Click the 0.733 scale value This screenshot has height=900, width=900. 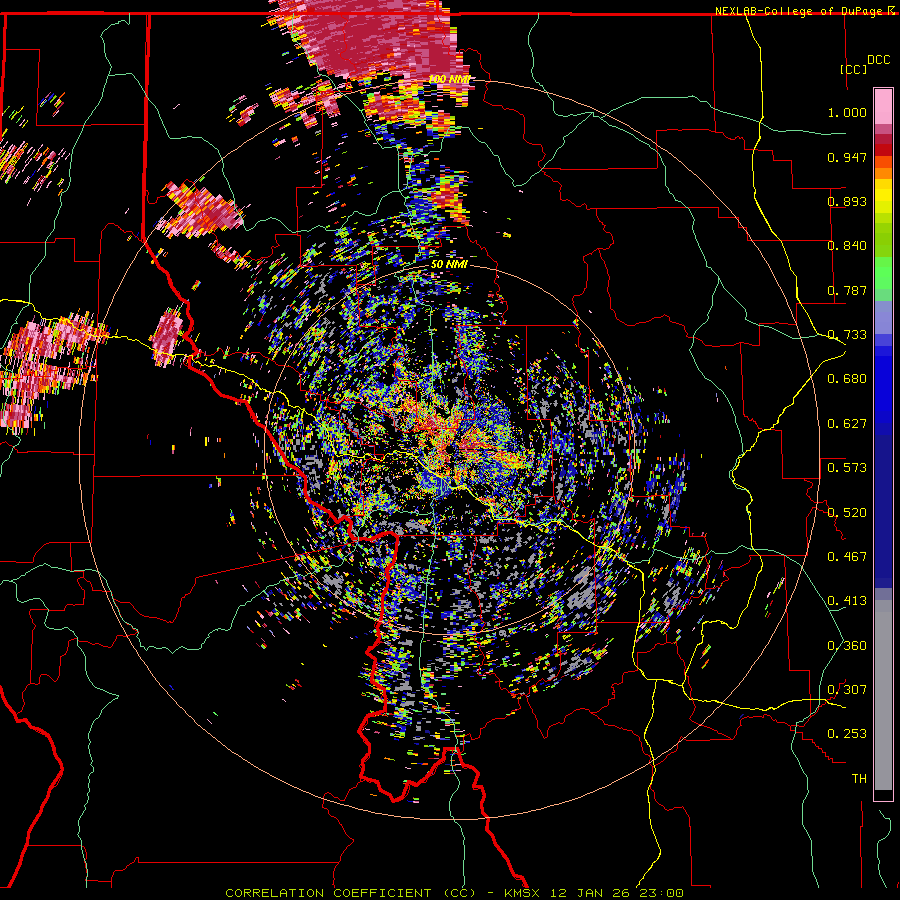[847, 335]
